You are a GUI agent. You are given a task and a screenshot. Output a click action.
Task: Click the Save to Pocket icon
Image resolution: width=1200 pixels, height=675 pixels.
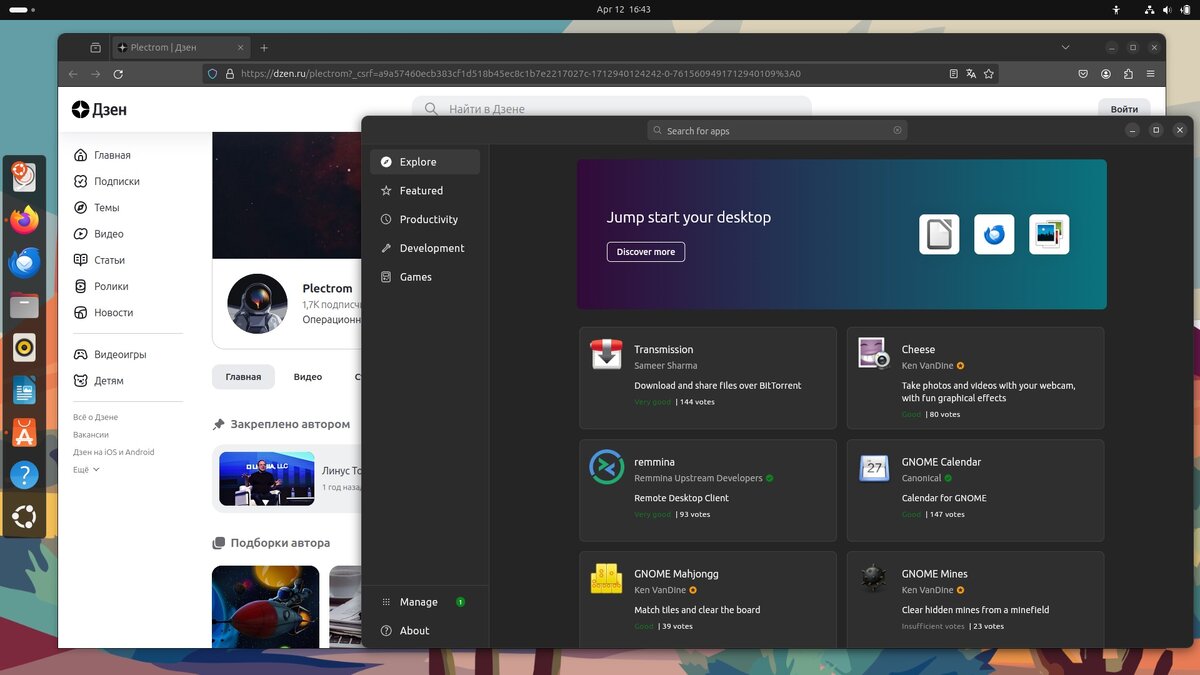click(1083, 74)
